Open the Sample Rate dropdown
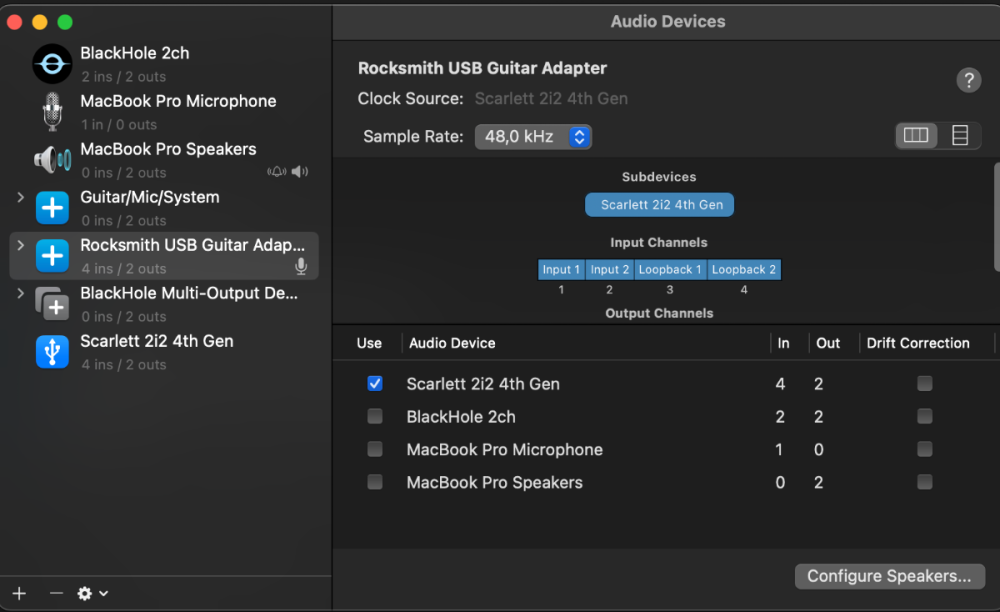 533,137
